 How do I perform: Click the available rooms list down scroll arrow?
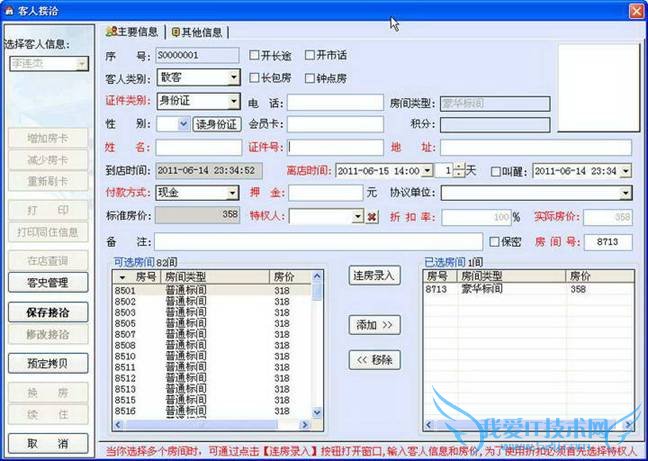pyautogui.click(x=317, y=412)
